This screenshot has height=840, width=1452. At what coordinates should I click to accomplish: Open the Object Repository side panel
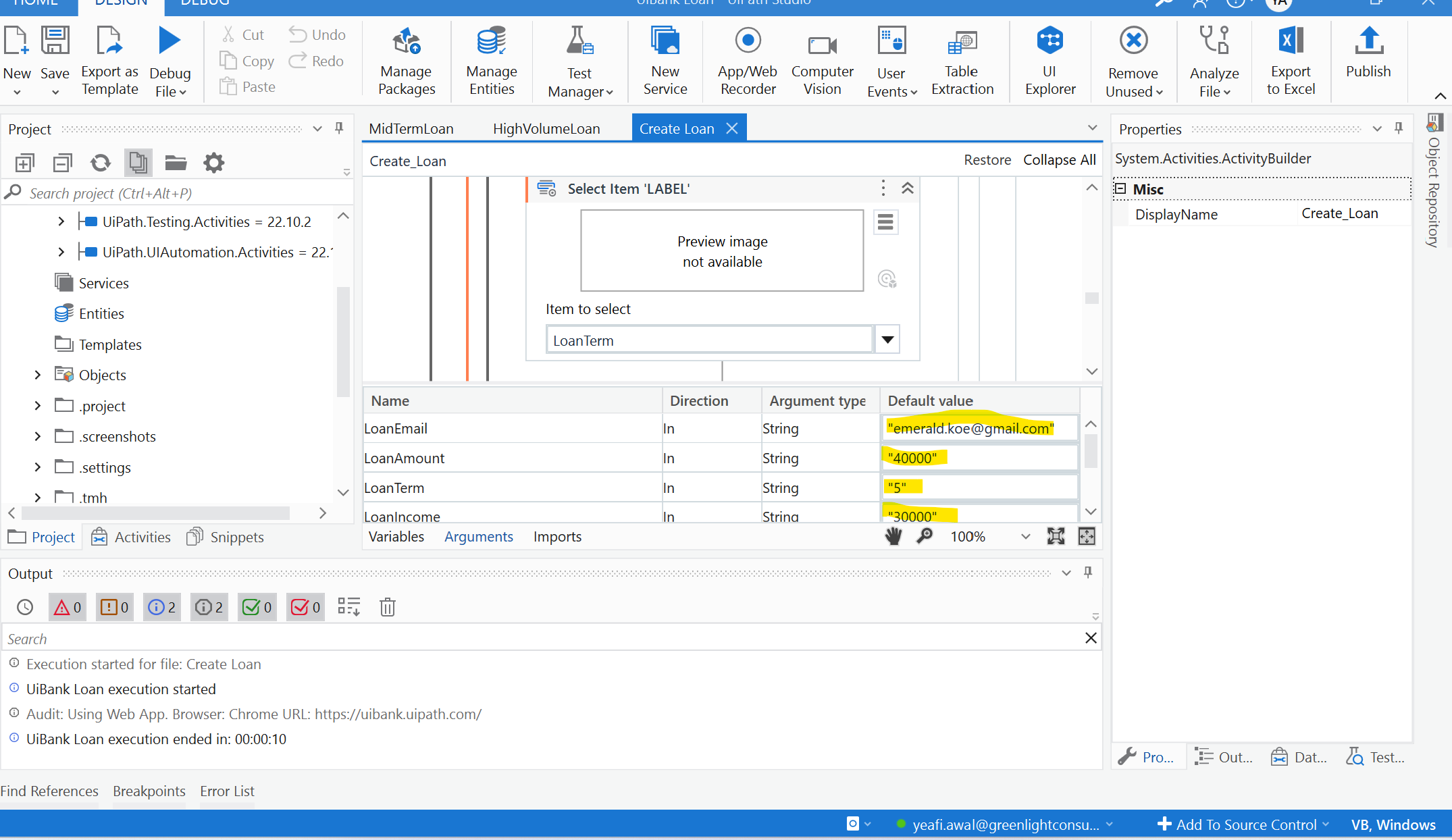coord(1434,180)
